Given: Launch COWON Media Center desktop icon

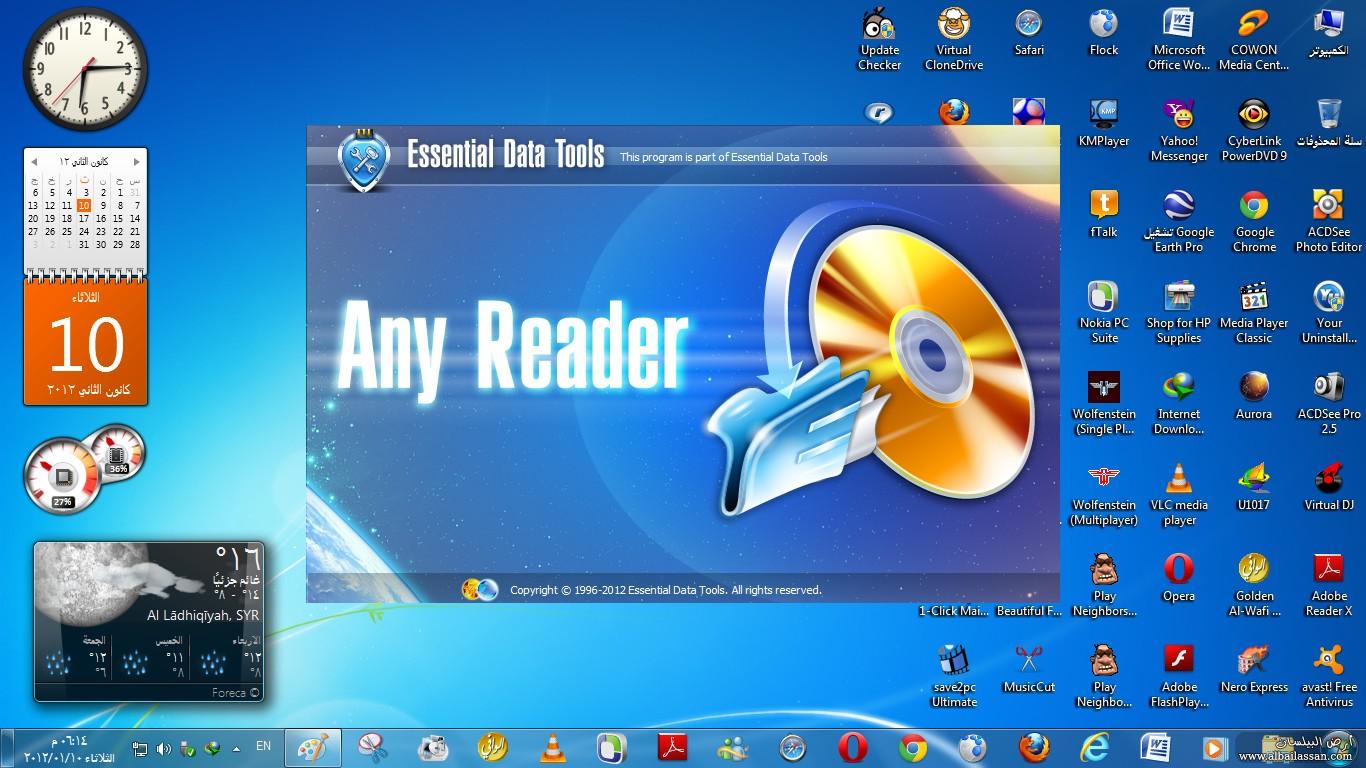Looking at the screenshot, I should (1254, 40).
